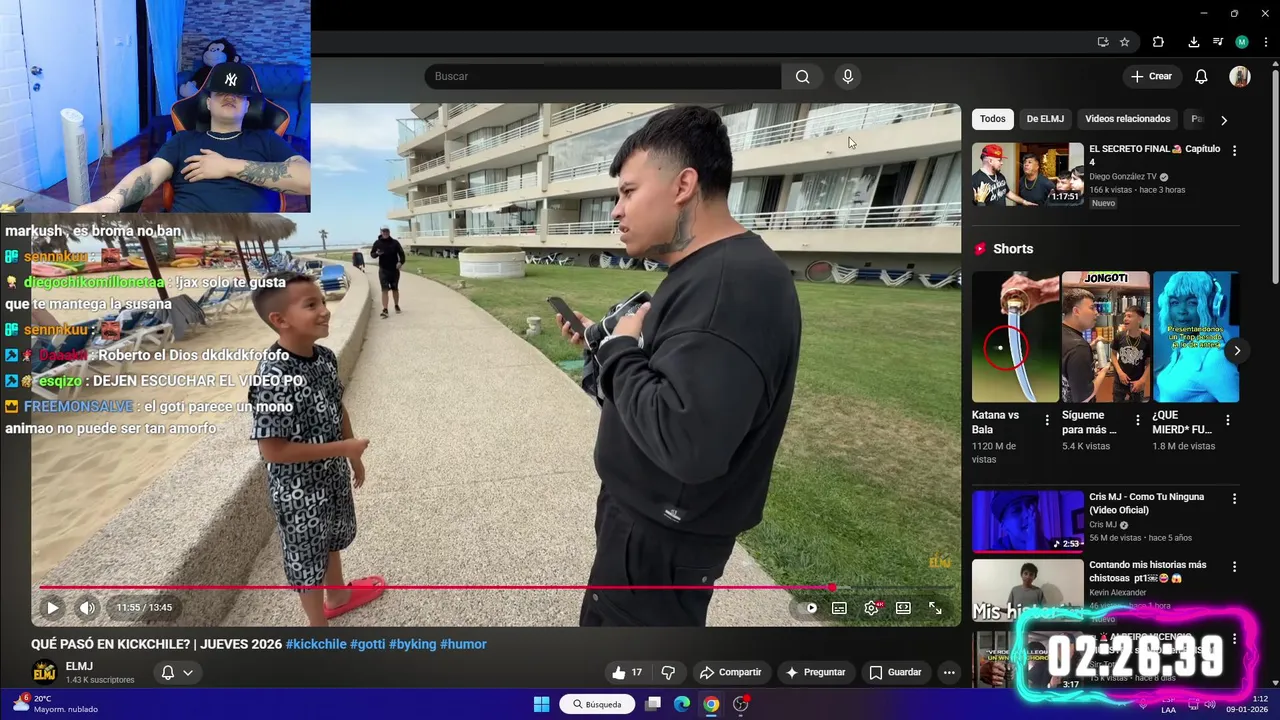Toggle subtitles/captions in the player
Image resolution: width=1280 pixels, height=720 pixels.
click(x=840, y=608)
